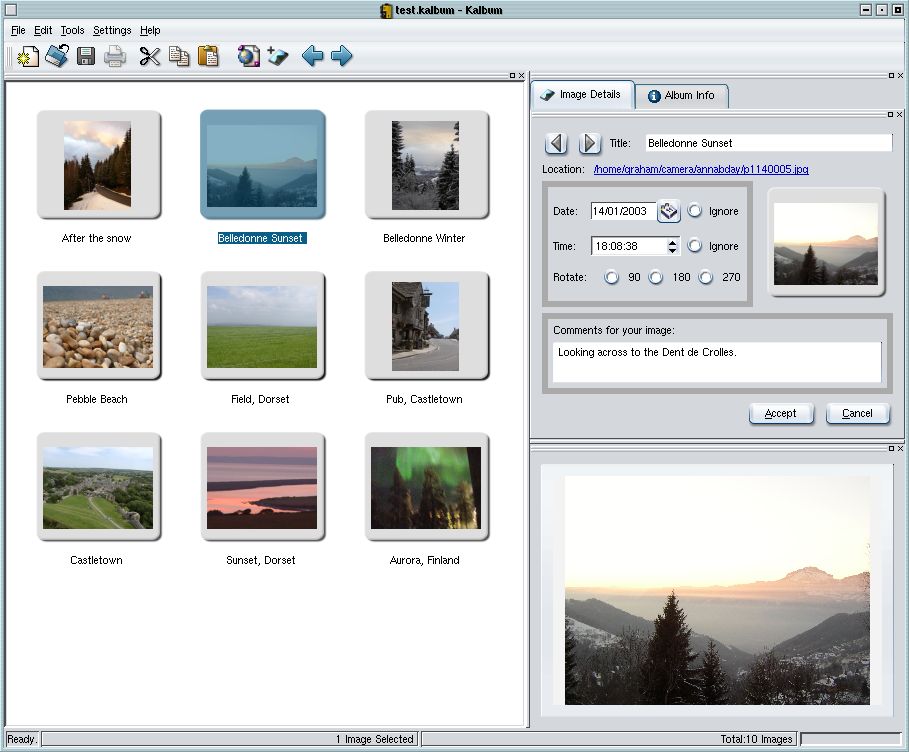Click the Paste clipboard icon

(x=208, y=56)
